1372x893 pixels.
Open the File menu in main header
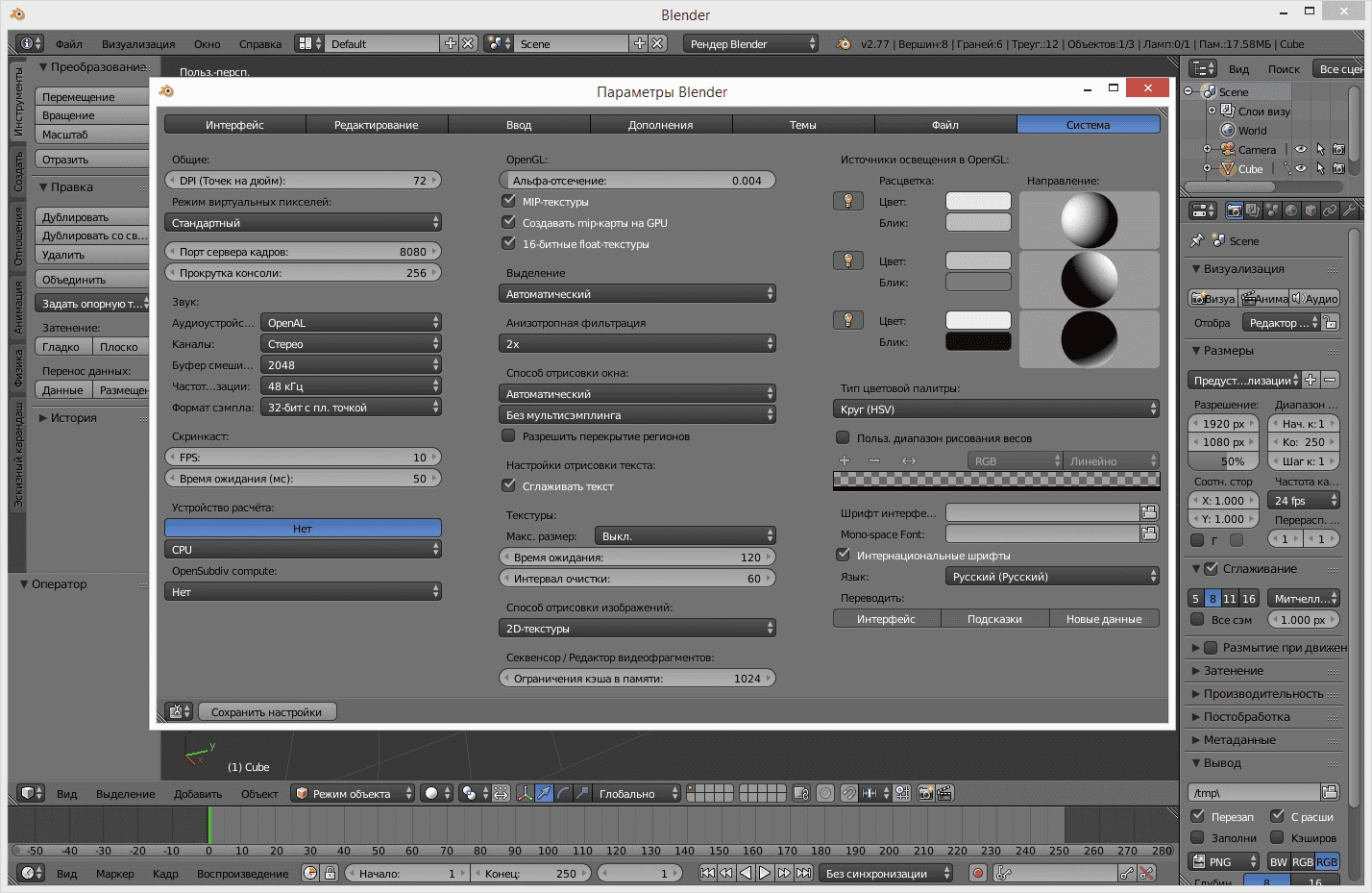pyautogui.click(x=68, y=43)
